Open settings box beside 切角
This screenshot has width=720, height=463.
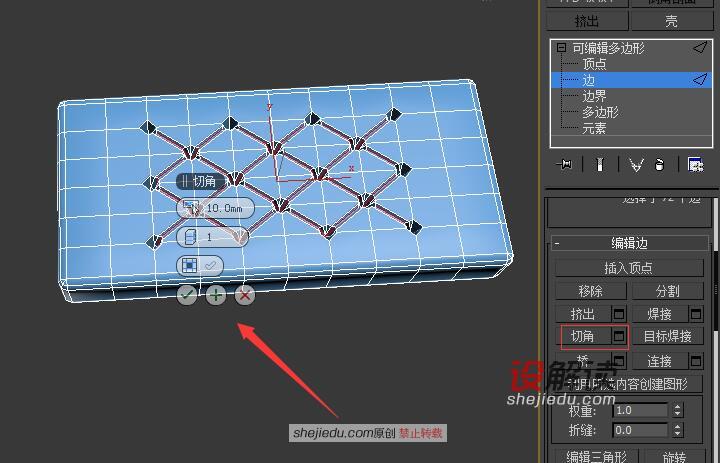pos(619,336)
